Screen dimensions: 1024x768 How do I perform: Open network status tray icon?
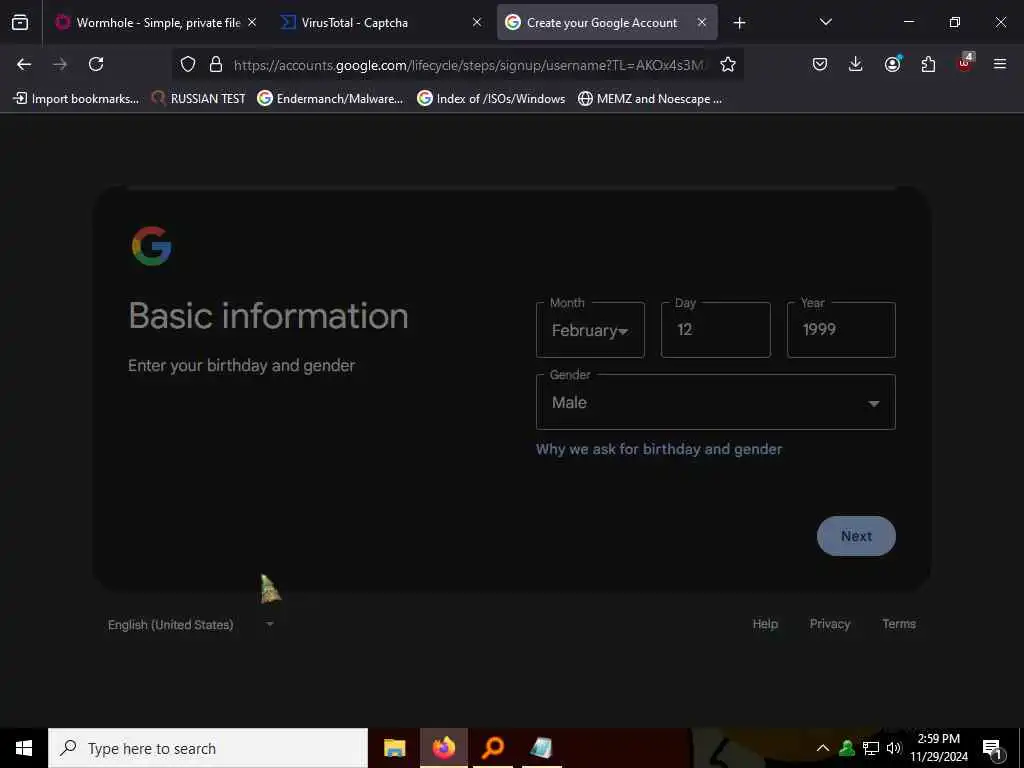point(871,748)
